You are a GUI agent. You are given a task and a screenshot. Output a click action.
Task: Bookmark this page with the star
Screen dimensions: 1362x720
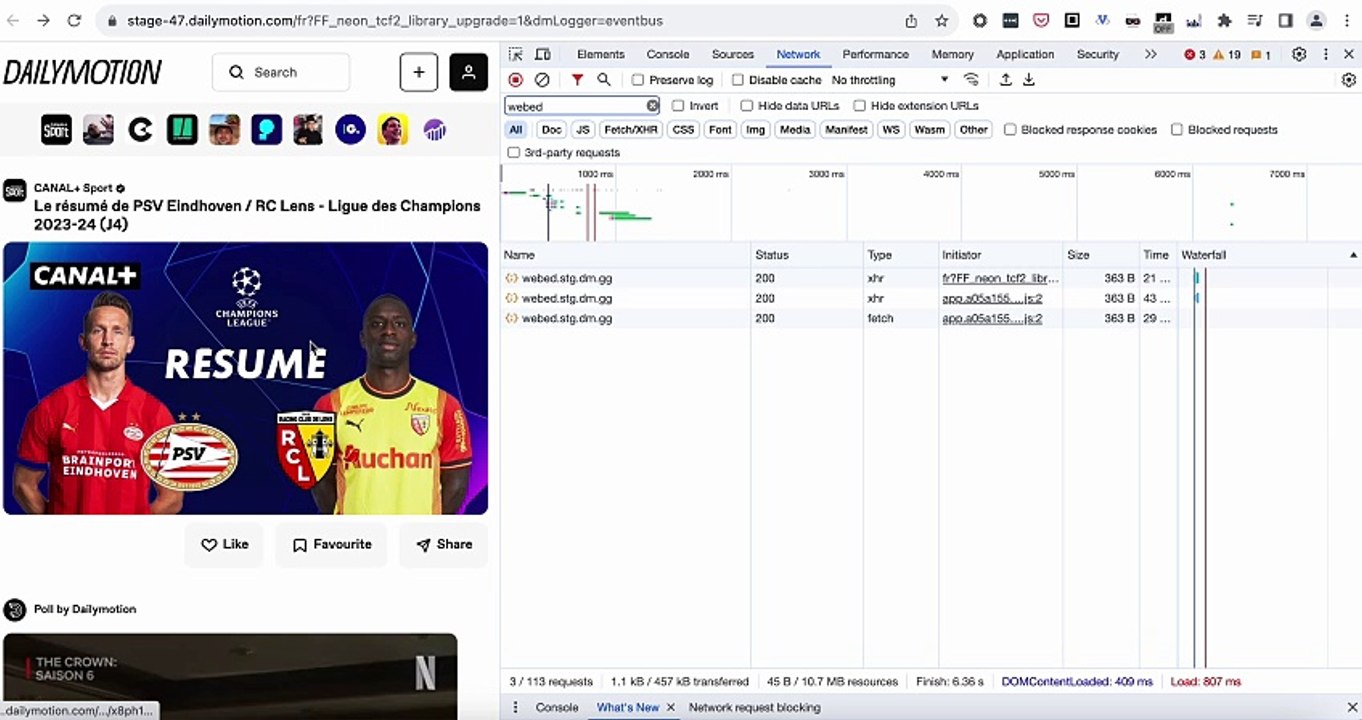tap(941, 20)
